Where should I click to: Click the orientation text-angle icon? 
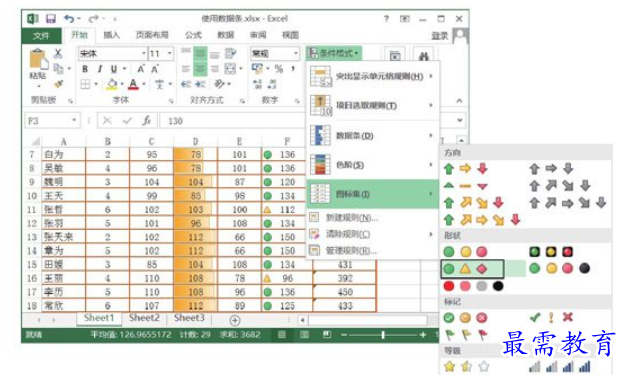tap(219, 84)
